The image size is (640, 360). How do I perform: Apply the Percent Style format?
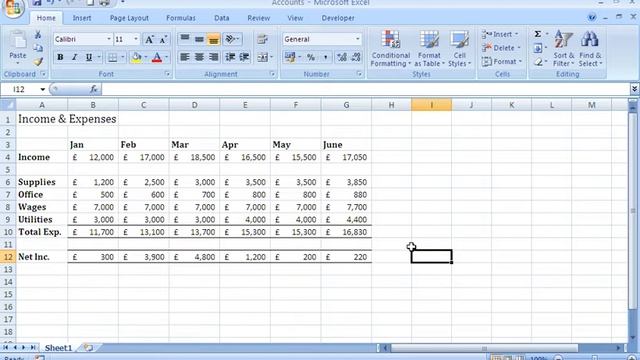pyautogui.click(x=311, y=57)
